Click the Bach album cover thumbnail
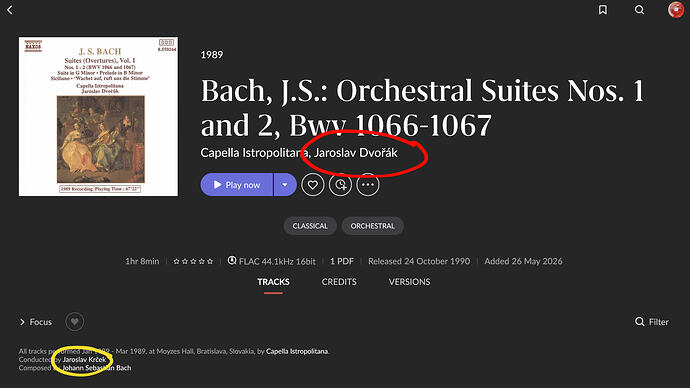This screenshot has width=690, height=388. (x=99, y=117)
